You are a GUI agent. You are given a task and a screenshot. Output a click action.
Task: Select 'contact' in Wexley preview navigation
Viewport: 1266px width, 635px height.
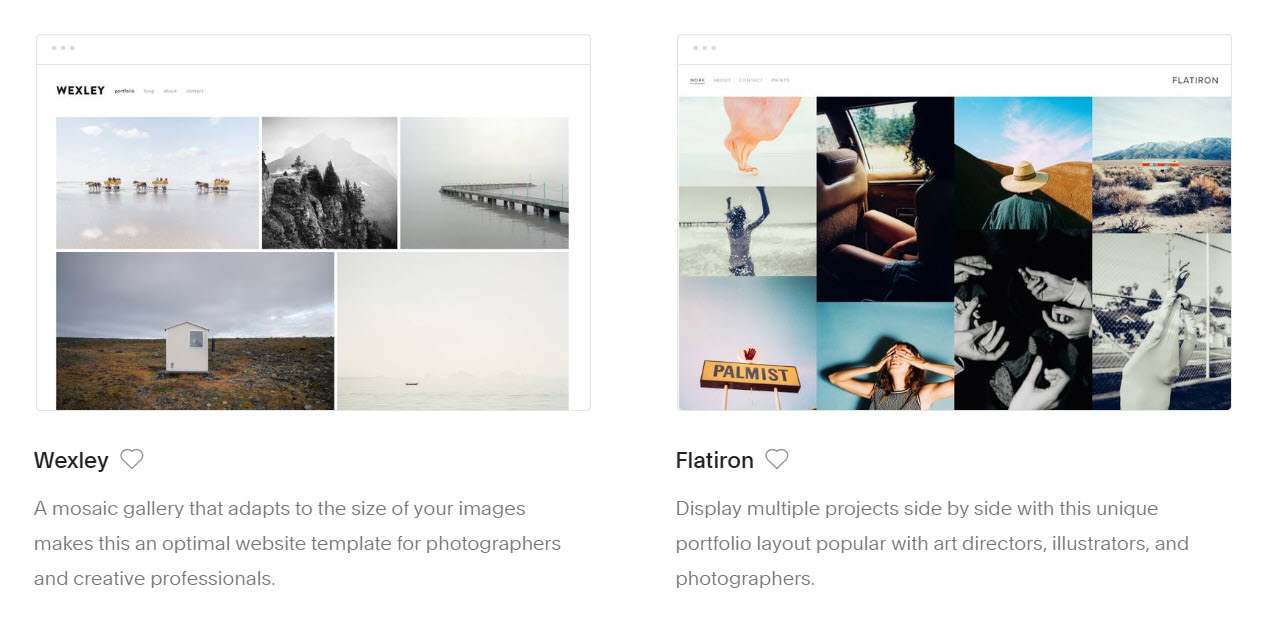194,91
